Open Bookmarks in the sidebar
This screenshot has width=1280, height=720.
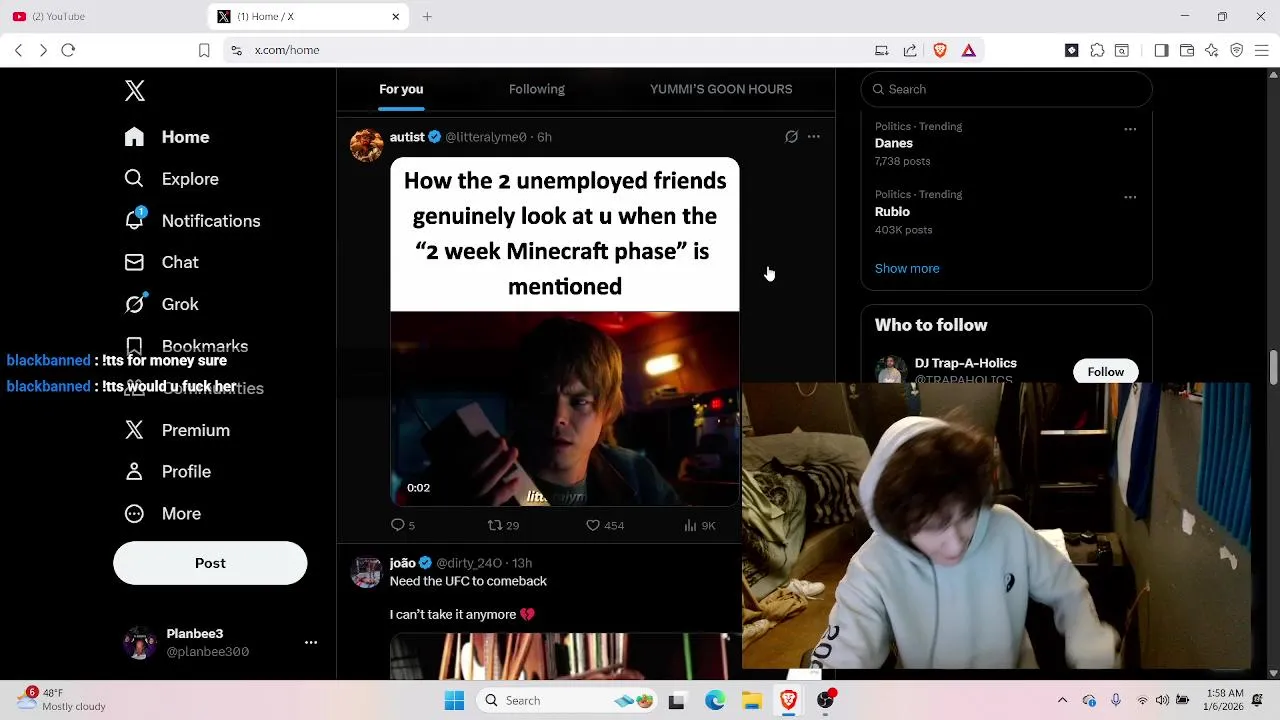coord(186,346)
